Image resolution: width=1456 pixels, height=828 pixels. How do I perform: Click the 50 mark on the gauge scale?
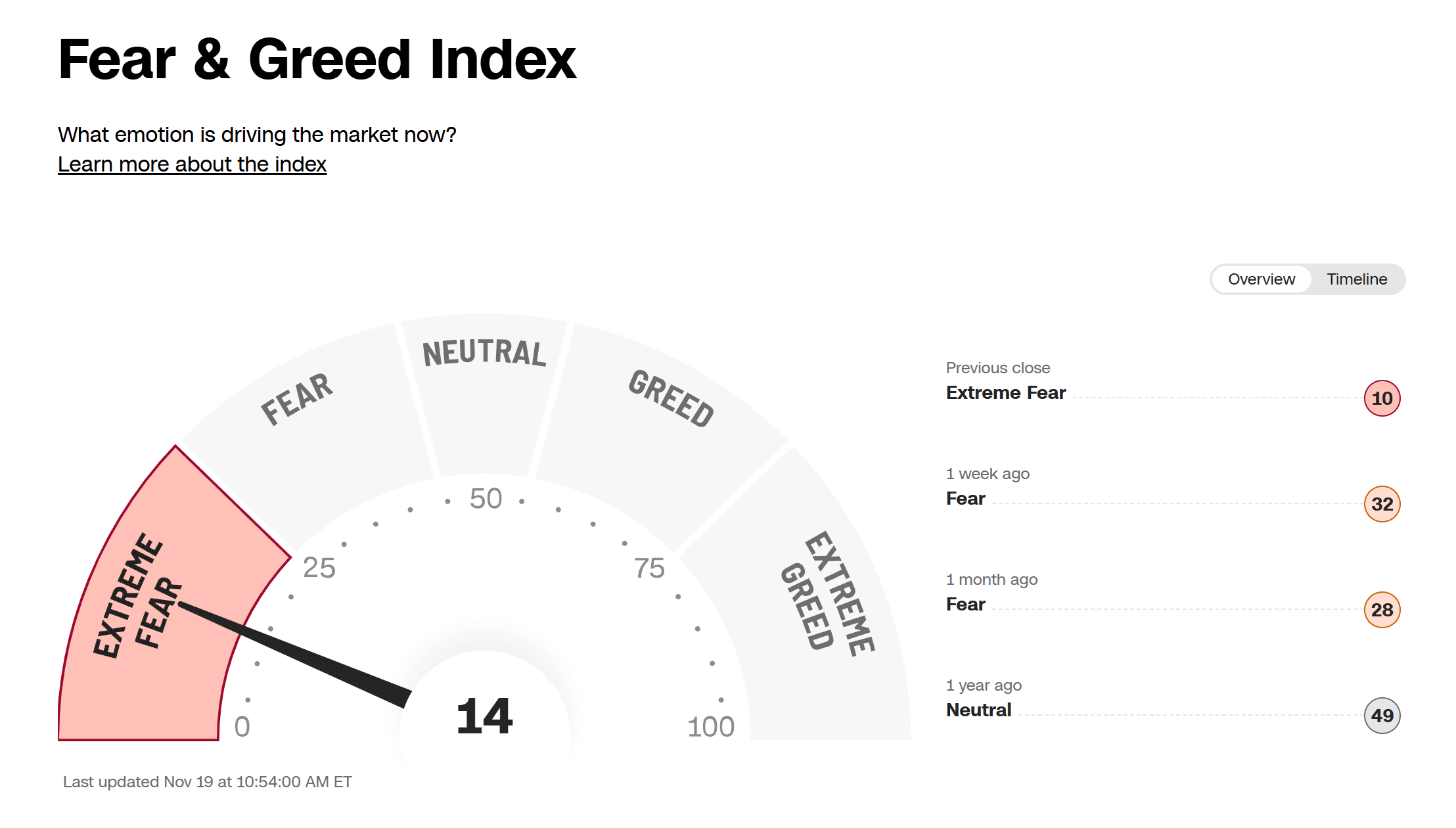(x=486, y=499)
